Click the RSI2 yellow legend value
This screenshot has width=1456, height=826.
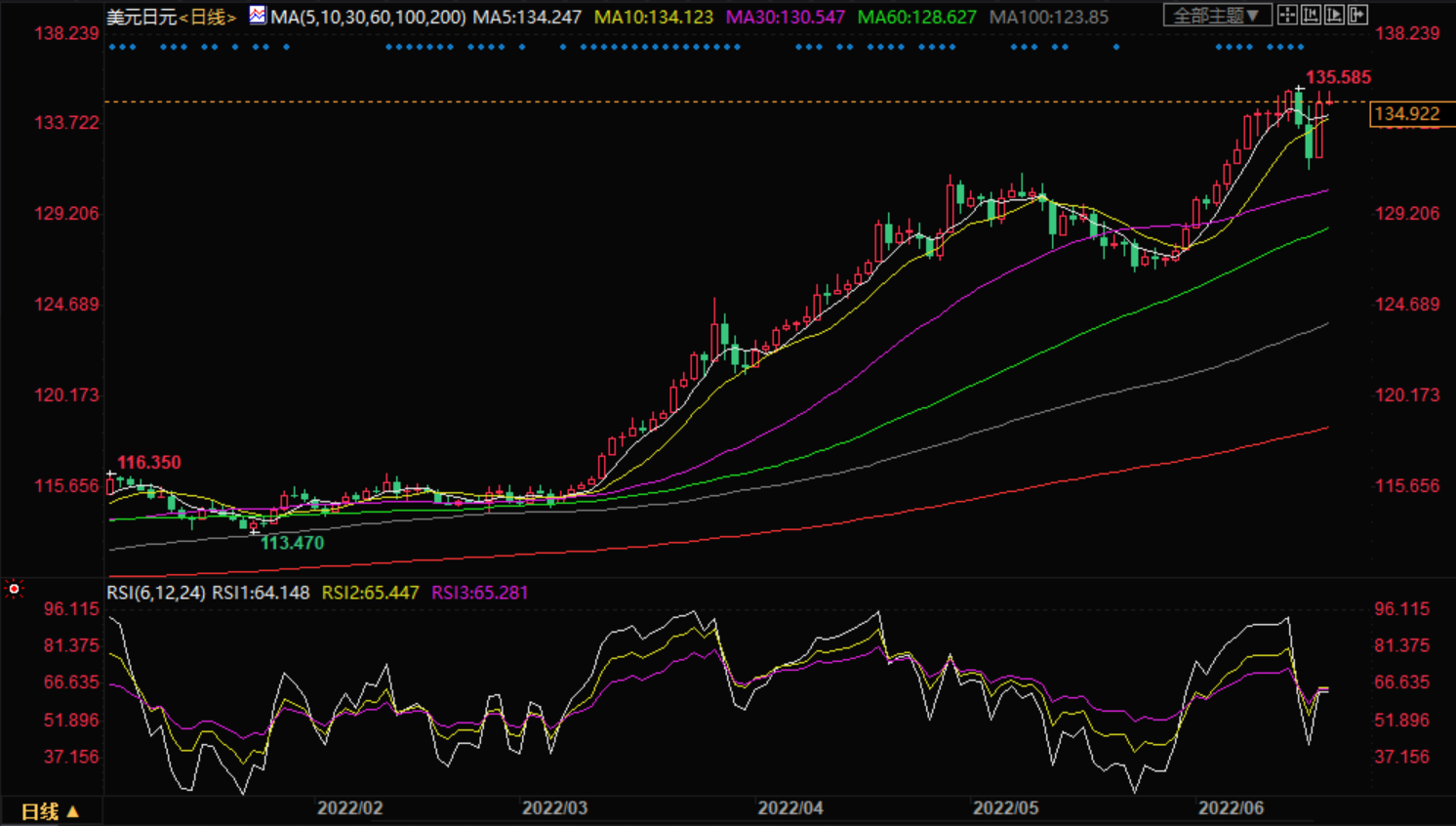[x=370, y=593]
